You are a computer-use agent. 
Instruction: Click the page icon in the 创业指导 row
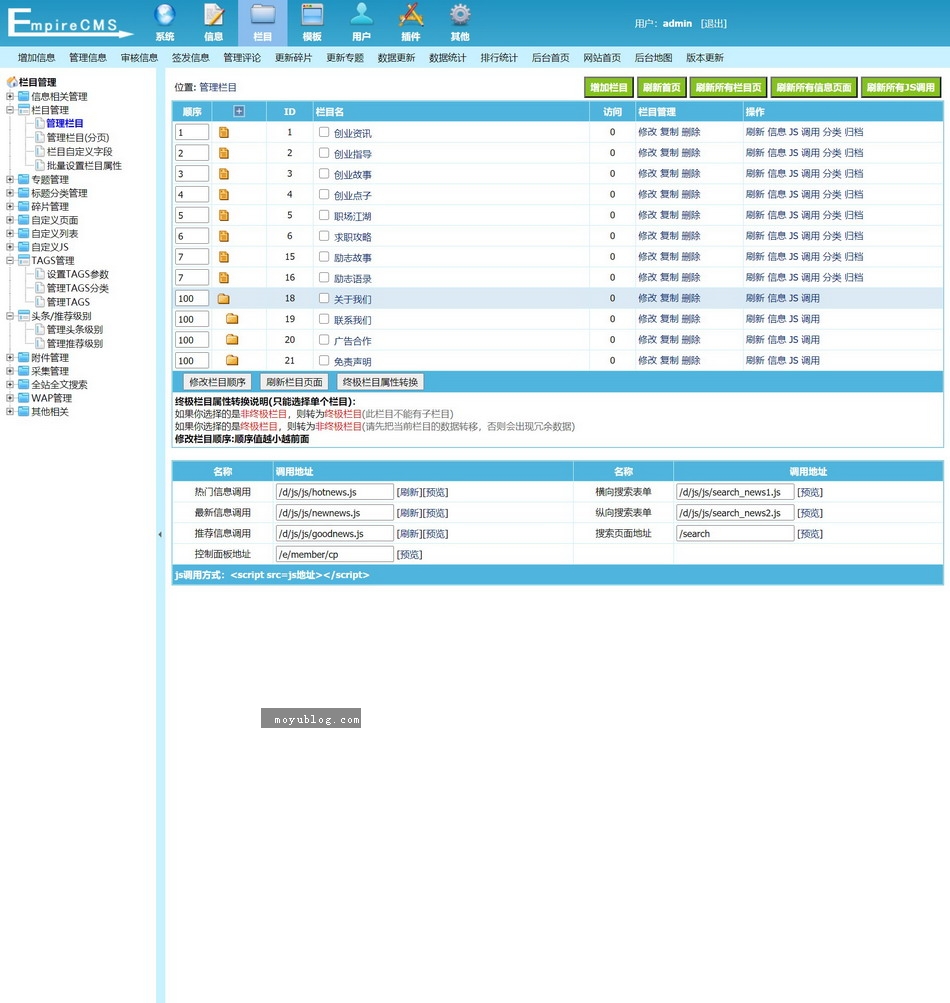pos(224,154)
